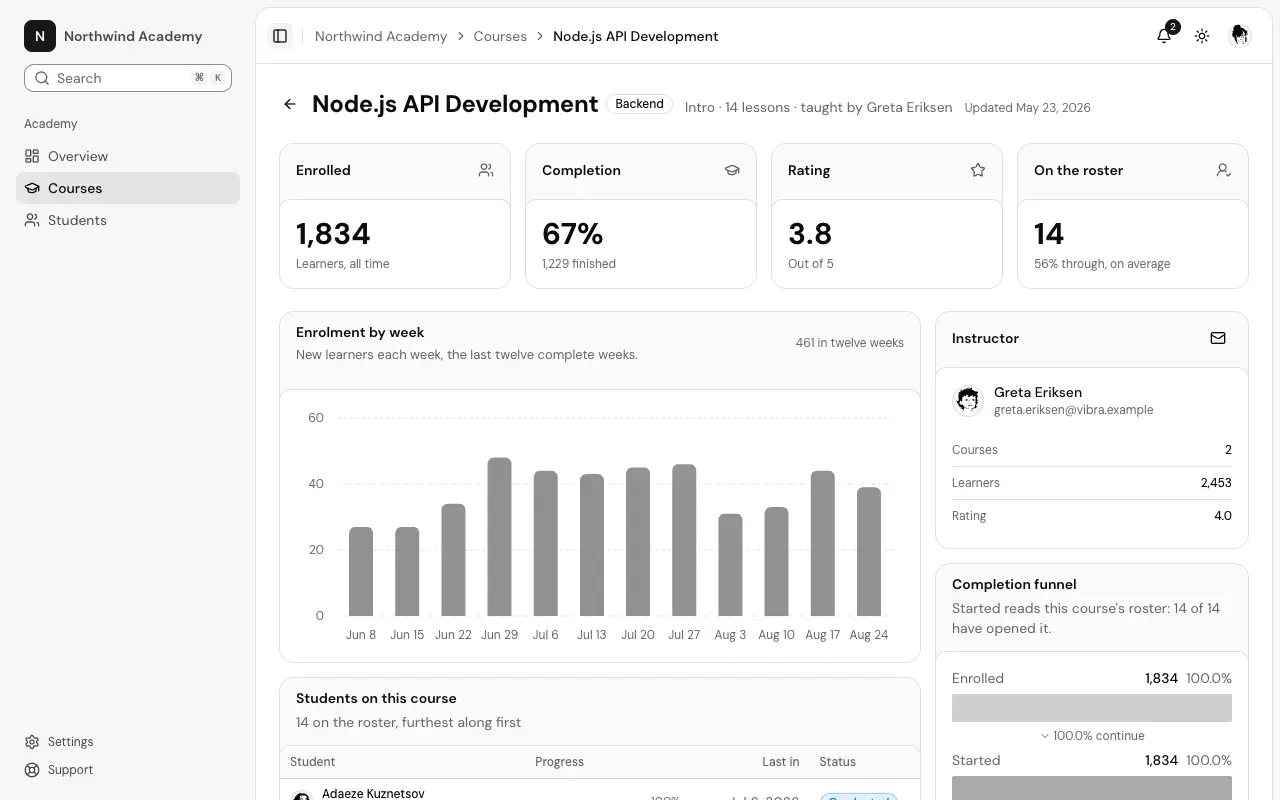This screenshot has height=800, width=1280.
Task: Click the Backend tag badge
Action: coord(639,104)
